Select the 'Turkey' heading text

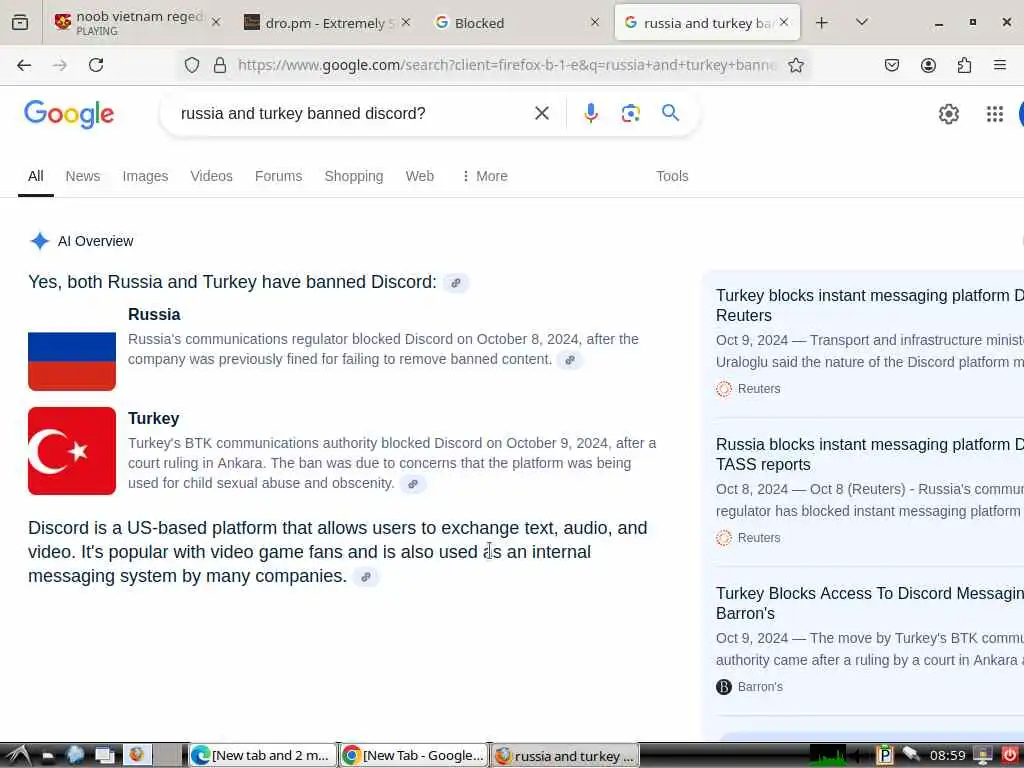point(153,418)
